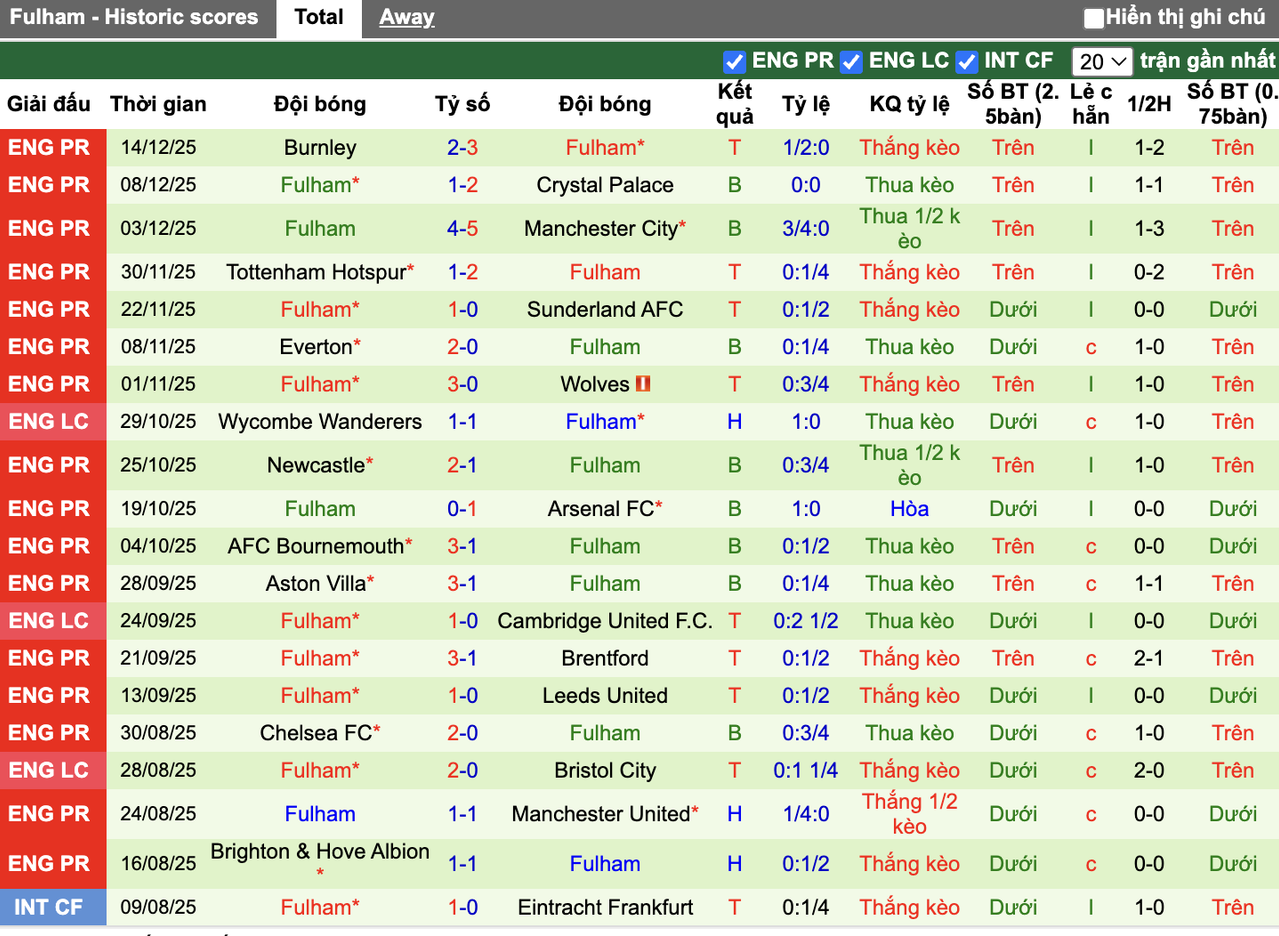Open Newcastle team link
Viewport: 1279px width, 936px height.
tap(316, 465)
